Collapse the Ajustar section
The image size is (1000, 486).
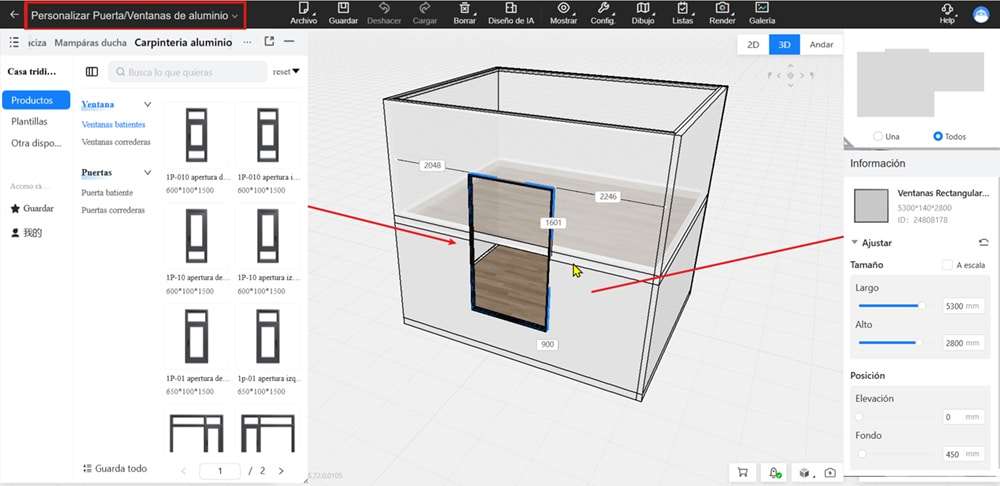pos(855,242)
